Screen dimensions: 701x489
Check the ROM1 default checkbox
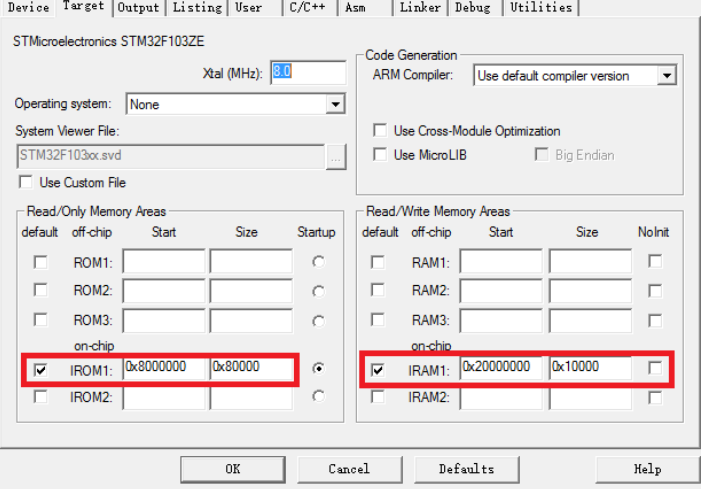pyautogui.click(x=41, y=262)
